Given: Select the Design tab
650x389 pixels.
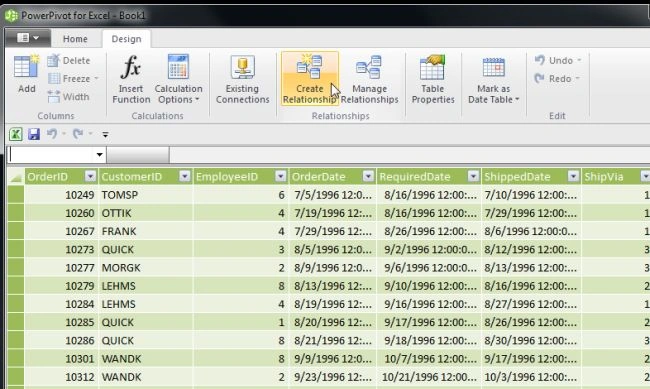Looking at the screenshot, I should pos(126,39).
